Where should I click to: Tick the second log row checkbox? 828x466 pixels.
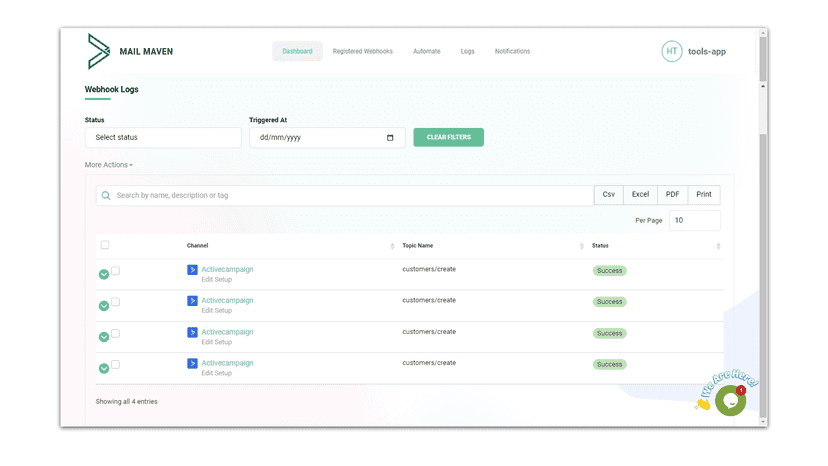click(116, 302)
